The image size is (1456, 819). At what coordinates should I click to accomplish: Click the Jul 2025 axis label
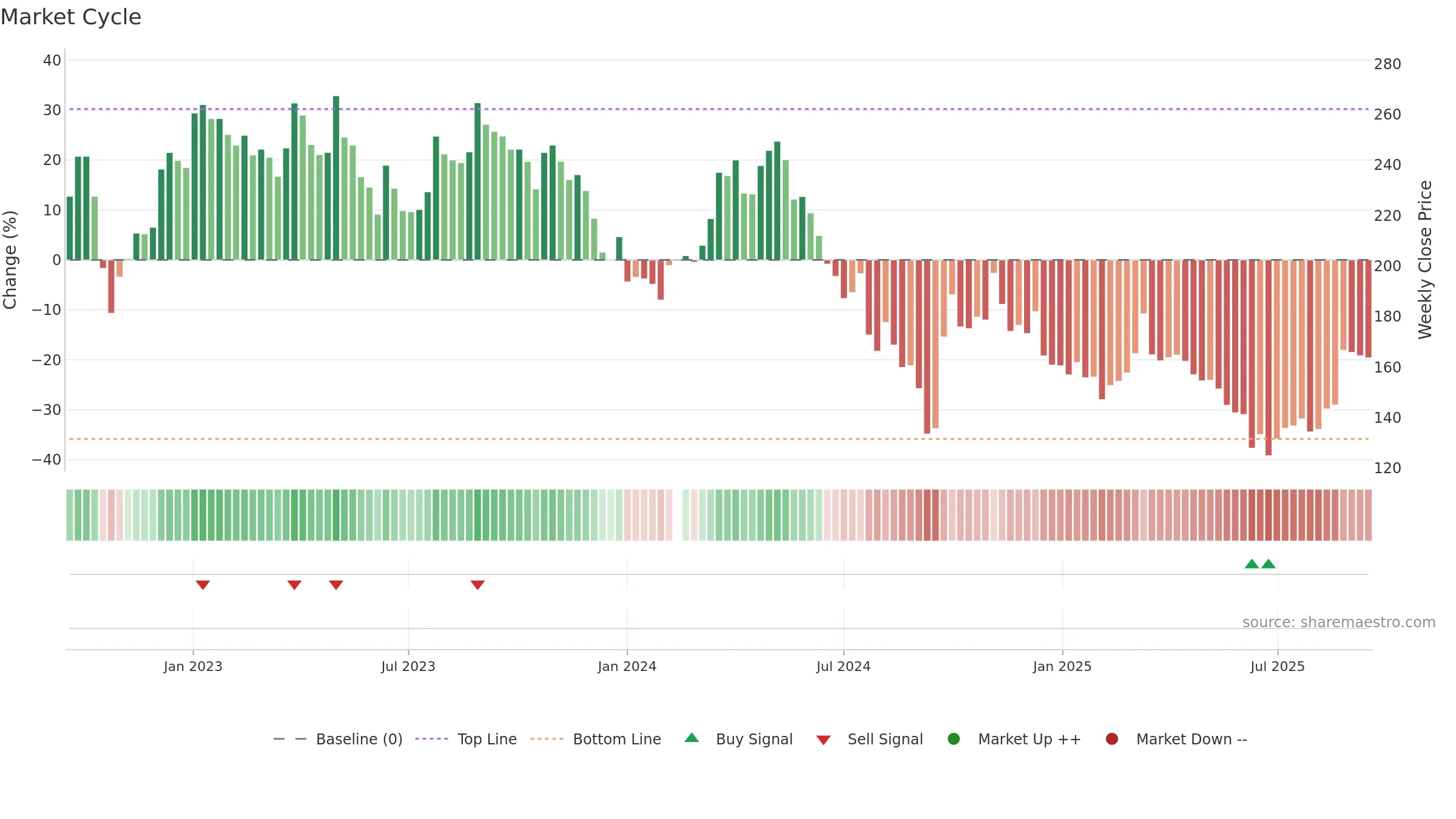pyautogui.click(x=1278, y=667)
